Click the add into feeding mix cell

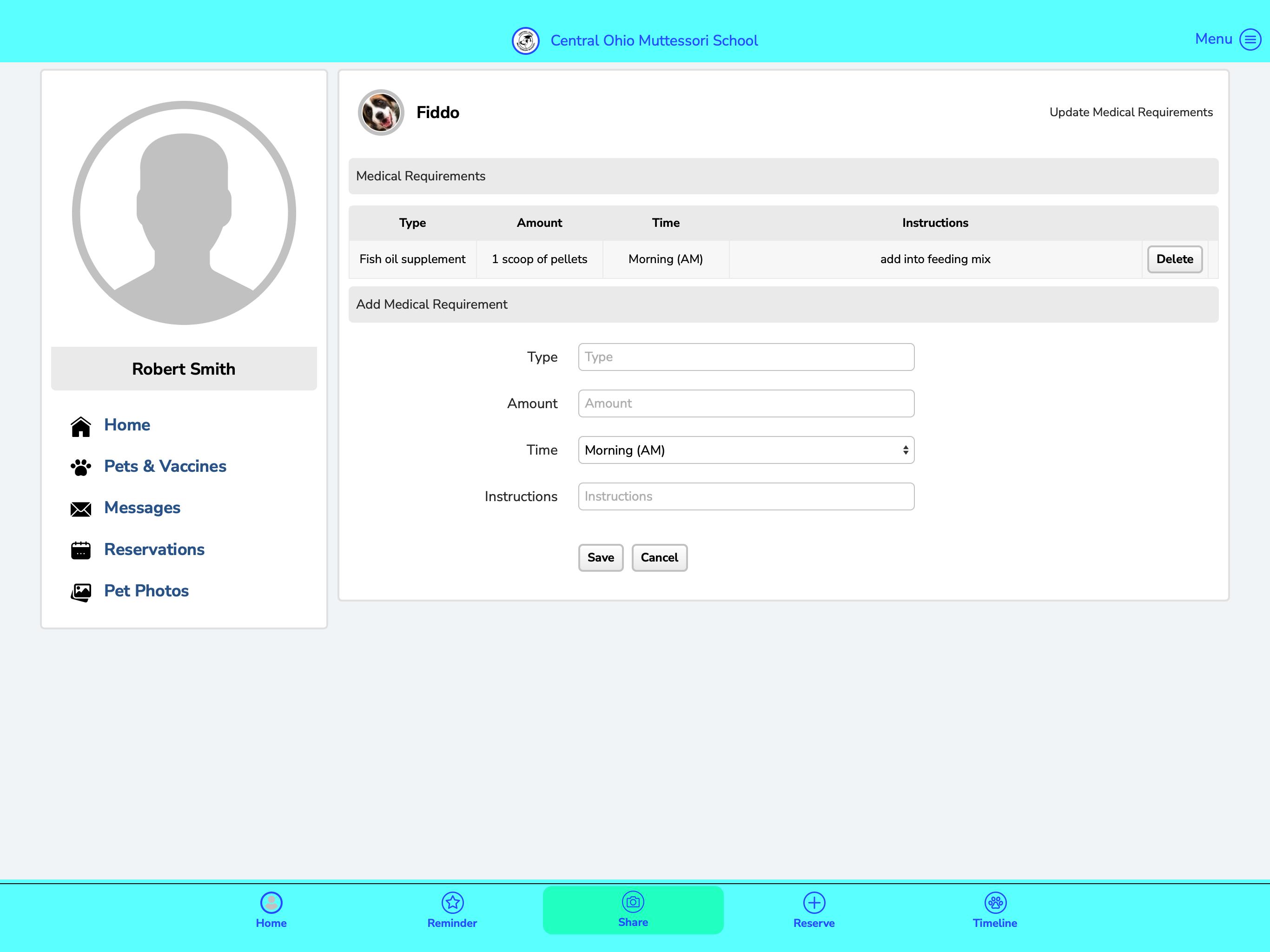pos(935,259)
